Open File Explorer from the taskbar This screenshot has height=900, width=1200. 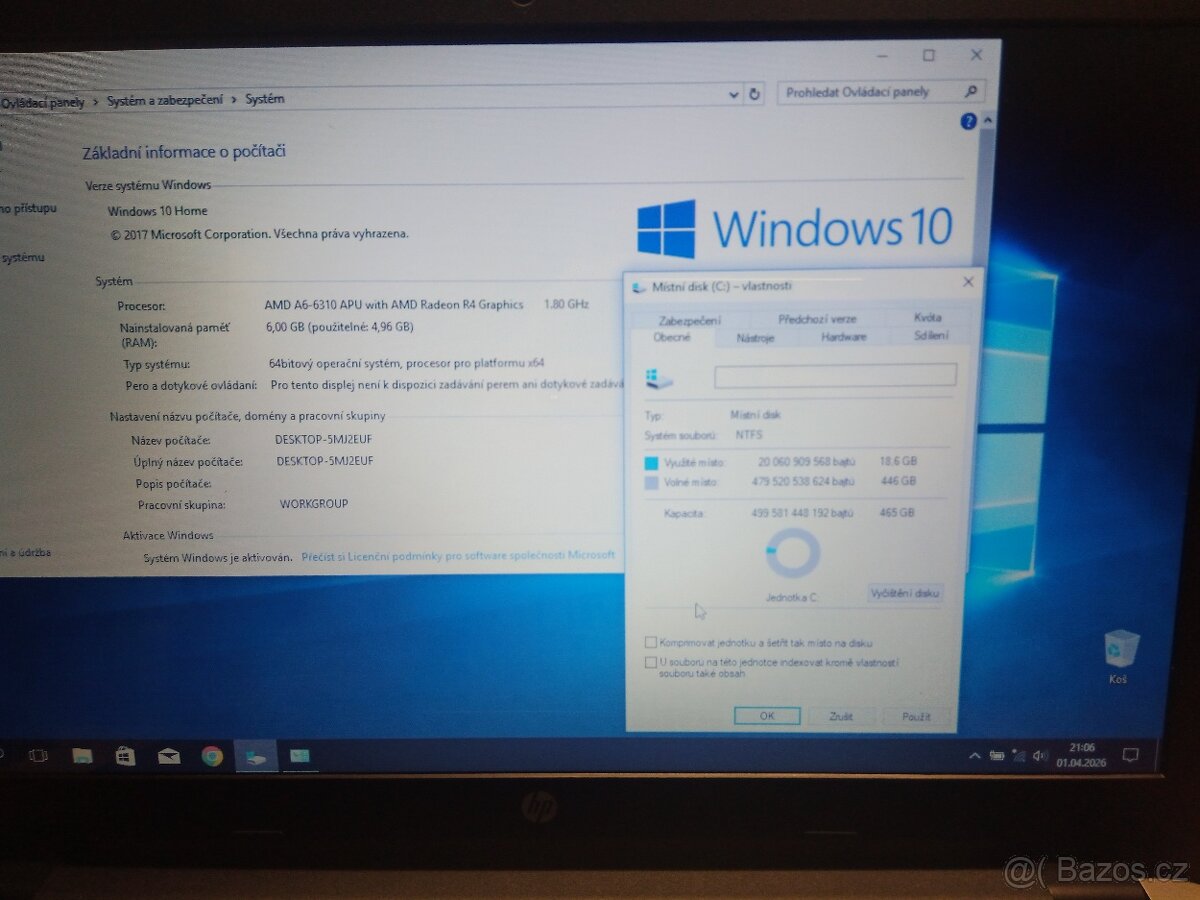pos(82,756)
